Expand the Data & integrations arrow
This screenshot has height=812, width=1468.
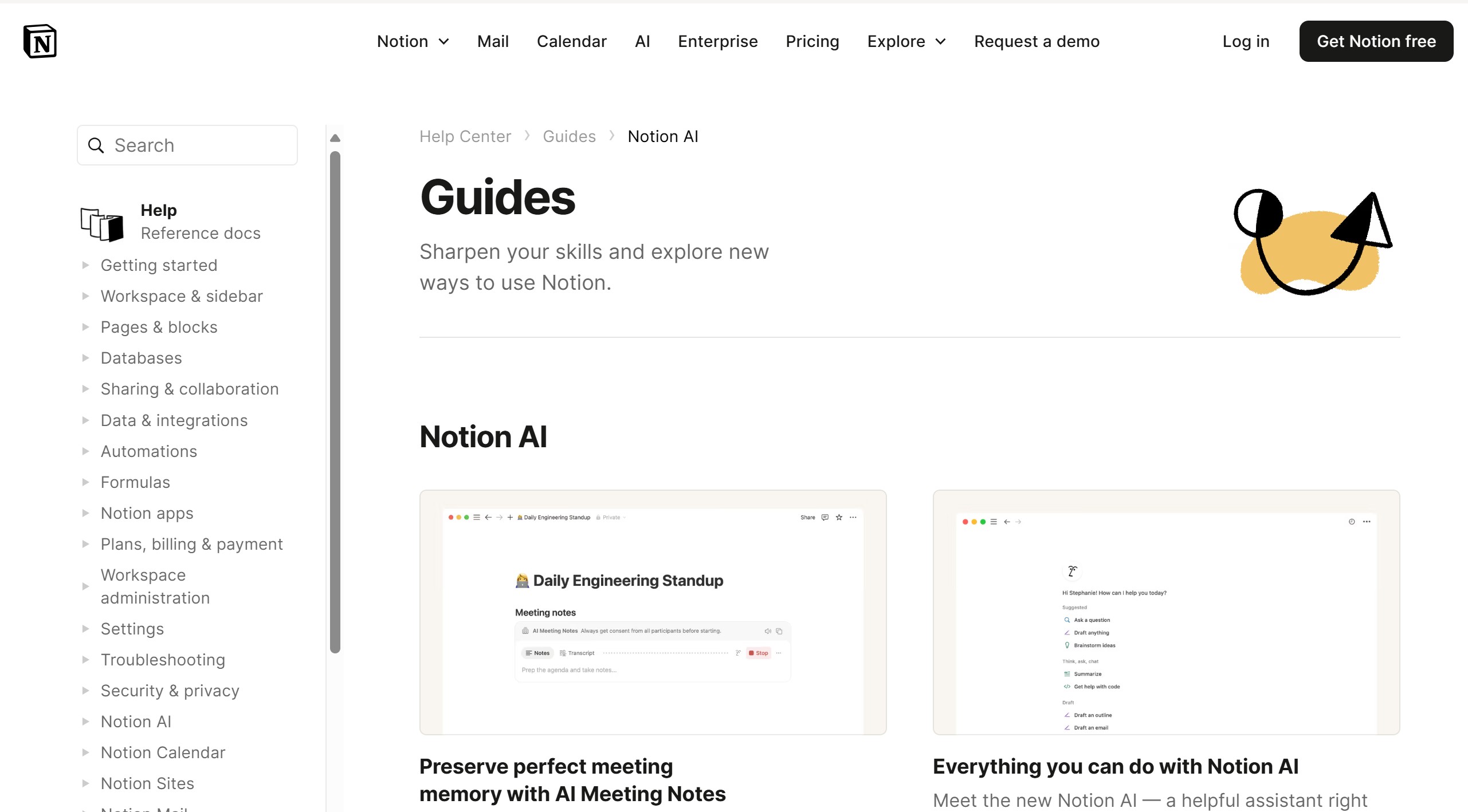point(85,420)
